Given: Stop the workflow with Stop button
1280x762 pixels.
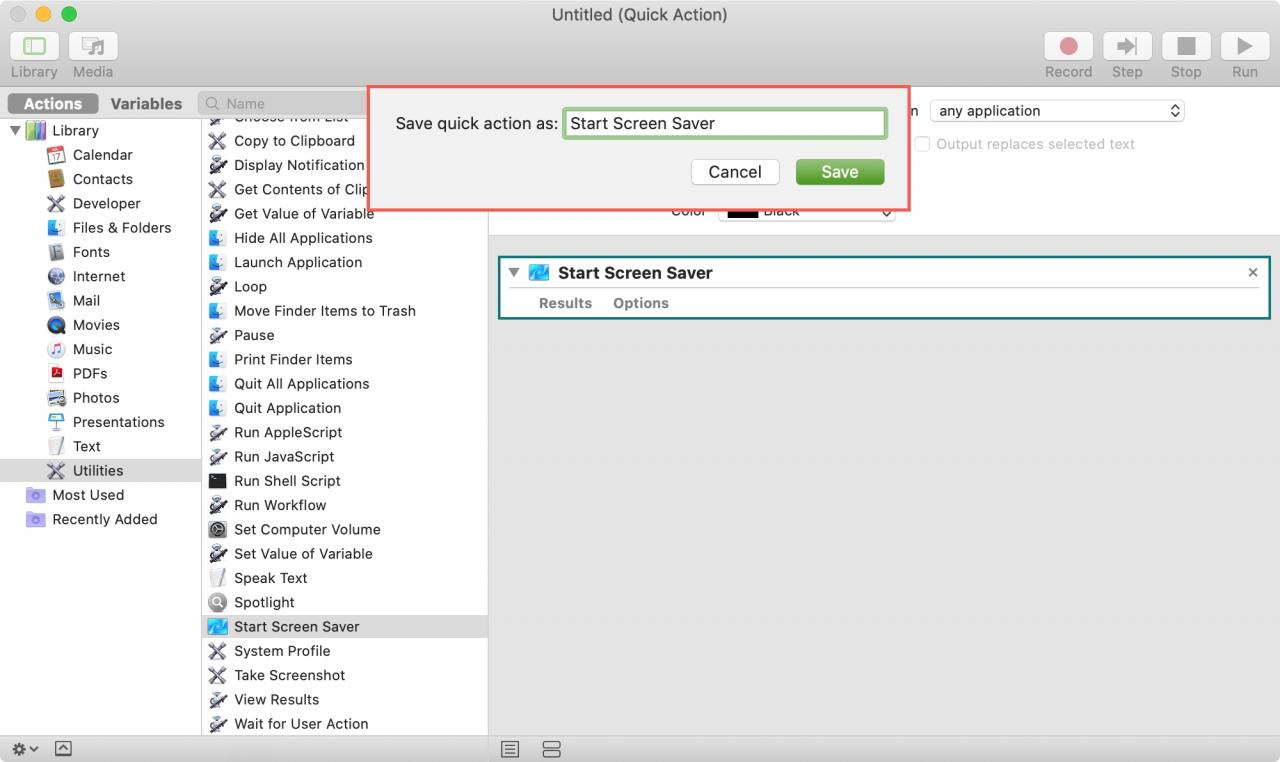Looking at the screenshot, I should click(1186, 46).
